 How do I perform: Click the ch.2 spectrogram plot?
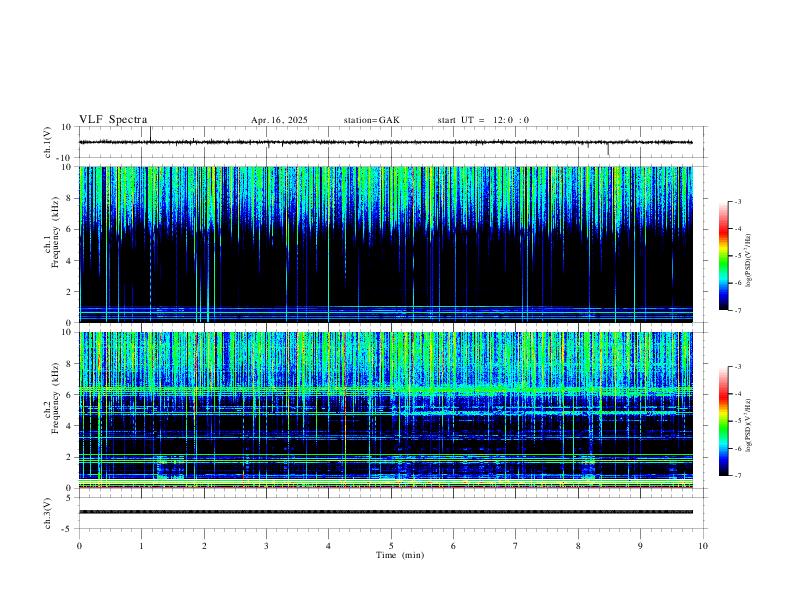coord(386,410)
